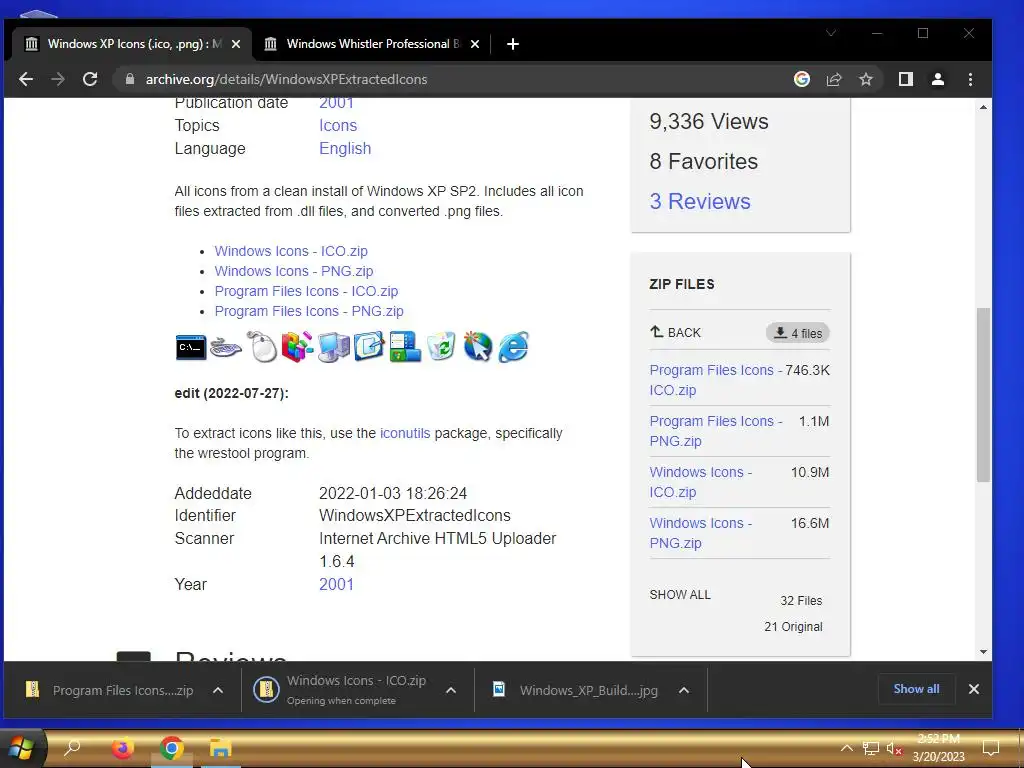This screenshot has width=1024, height=768.
Task: Launch Firefox from the taskbar
Action: coord(122,748)
